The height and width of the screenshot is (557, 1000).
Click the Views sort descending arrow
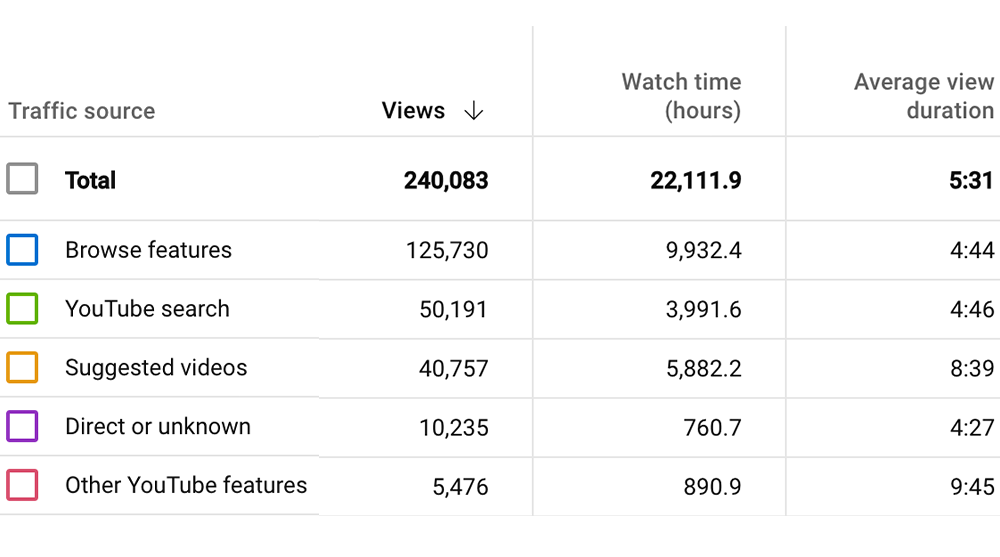click(x=474, y=111)
